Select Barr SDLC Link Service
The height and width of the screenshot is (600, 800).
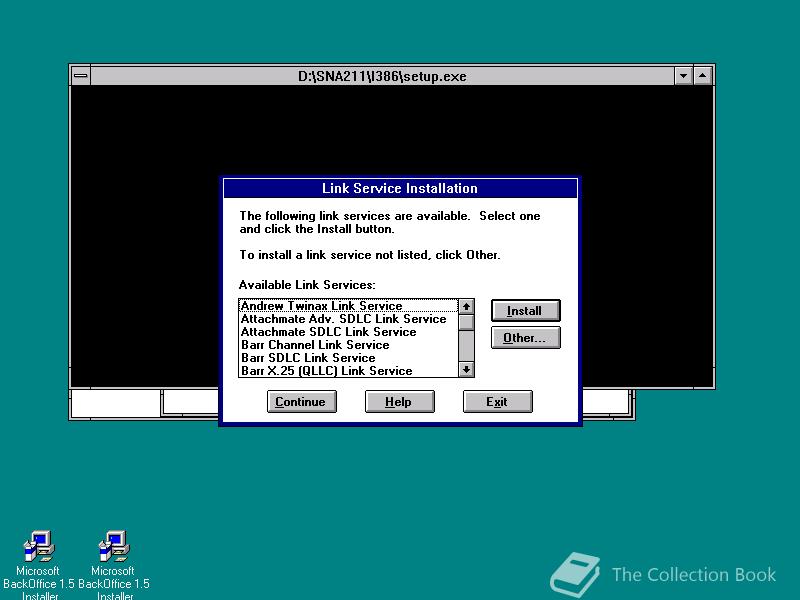click(348, 358)
